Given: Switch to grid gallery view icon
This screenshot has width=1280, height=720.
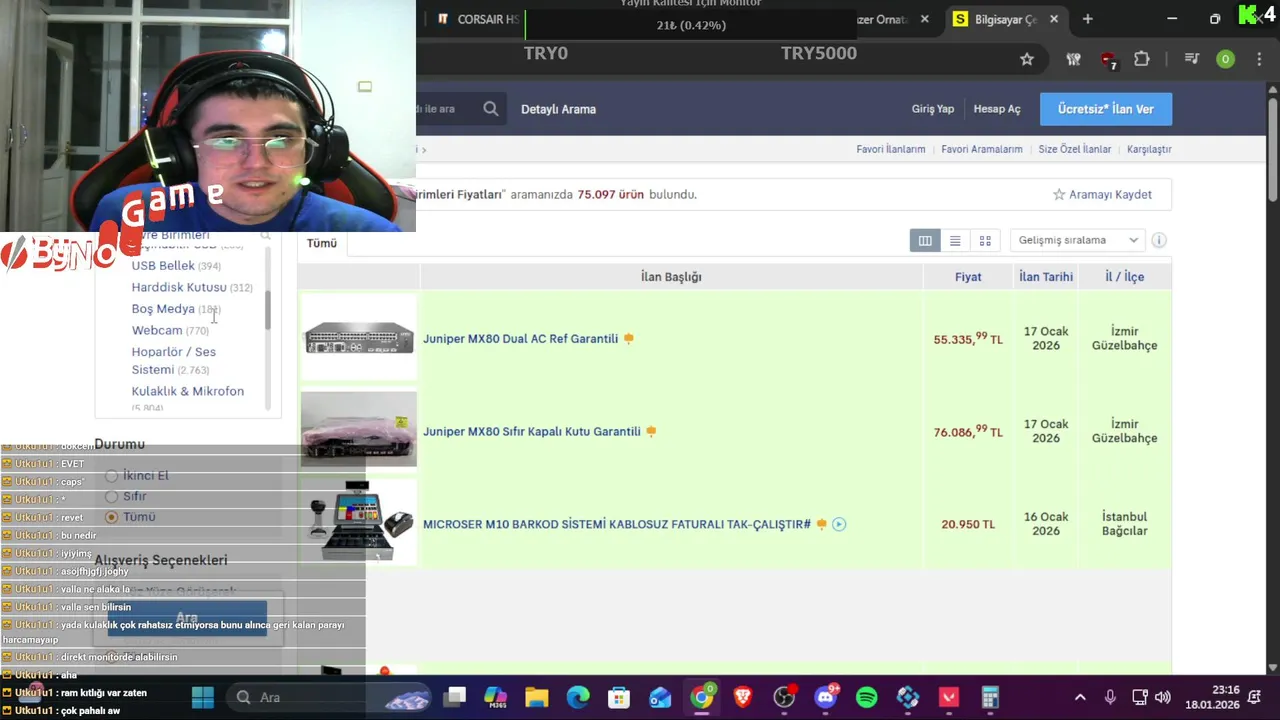Looking at the screenshot, I should coord(985,240).
